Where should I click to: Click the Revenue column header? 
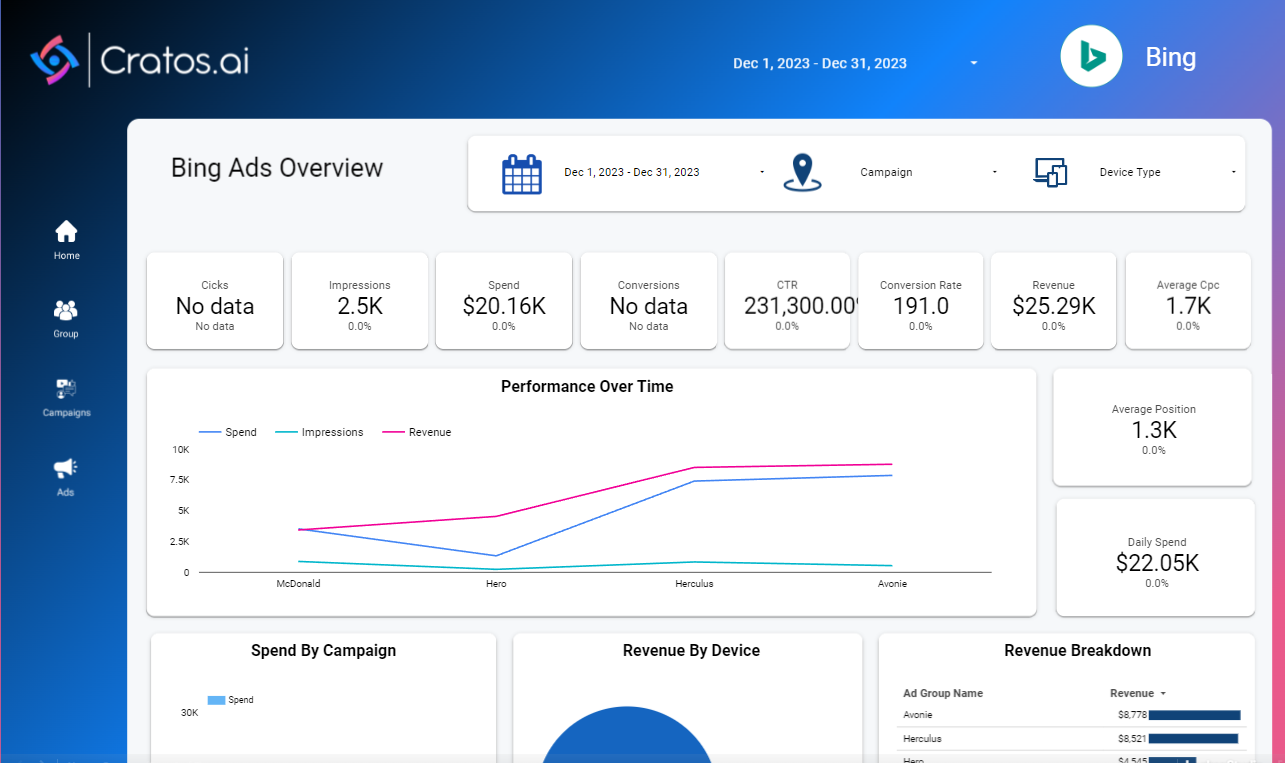tap(1132, 693)
